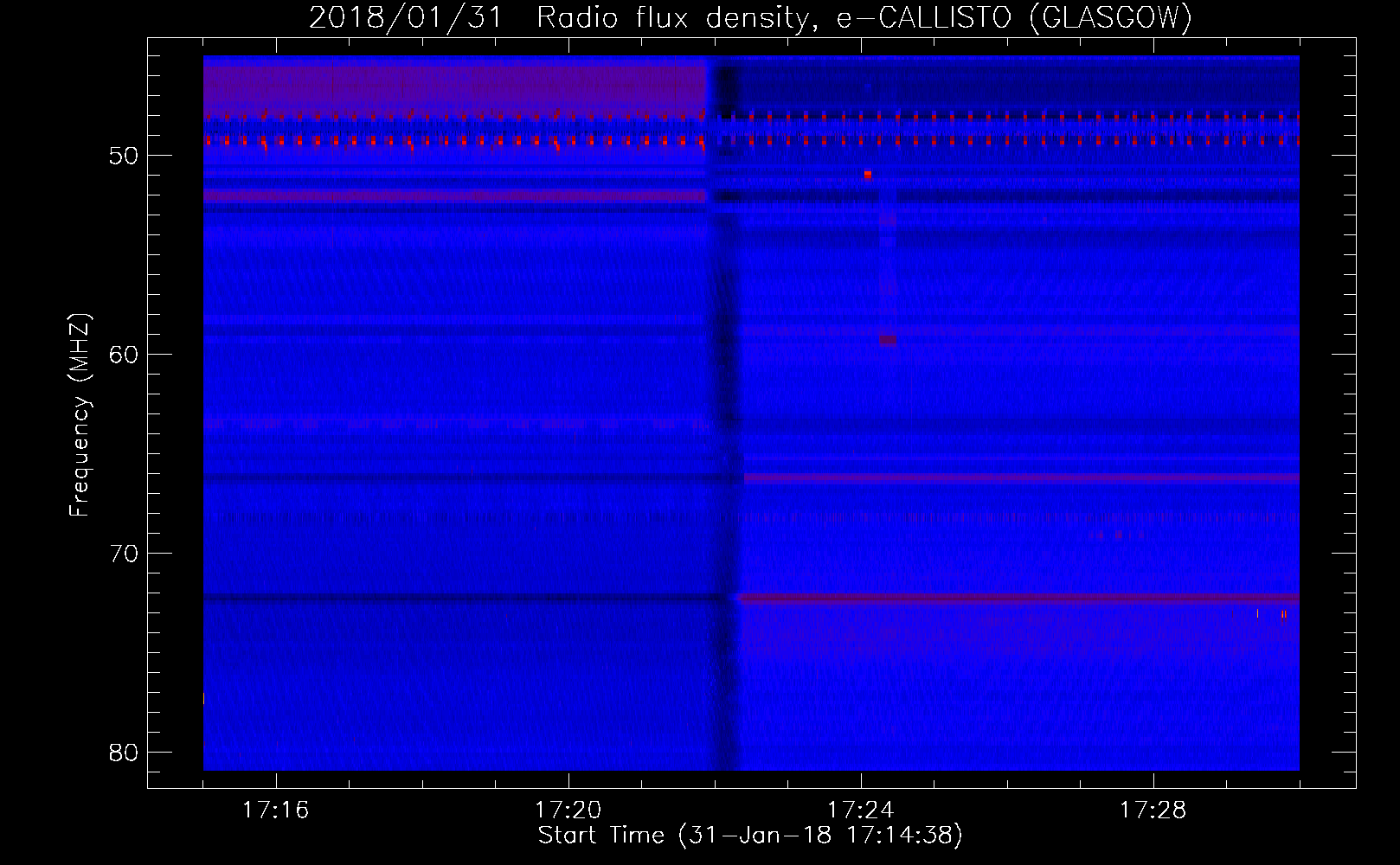The height and width of the screenshot is (865, 1400).
Task: Click the red-purple blob near 59 MHz
Action: pyautogui.click(x=888, y=340)
